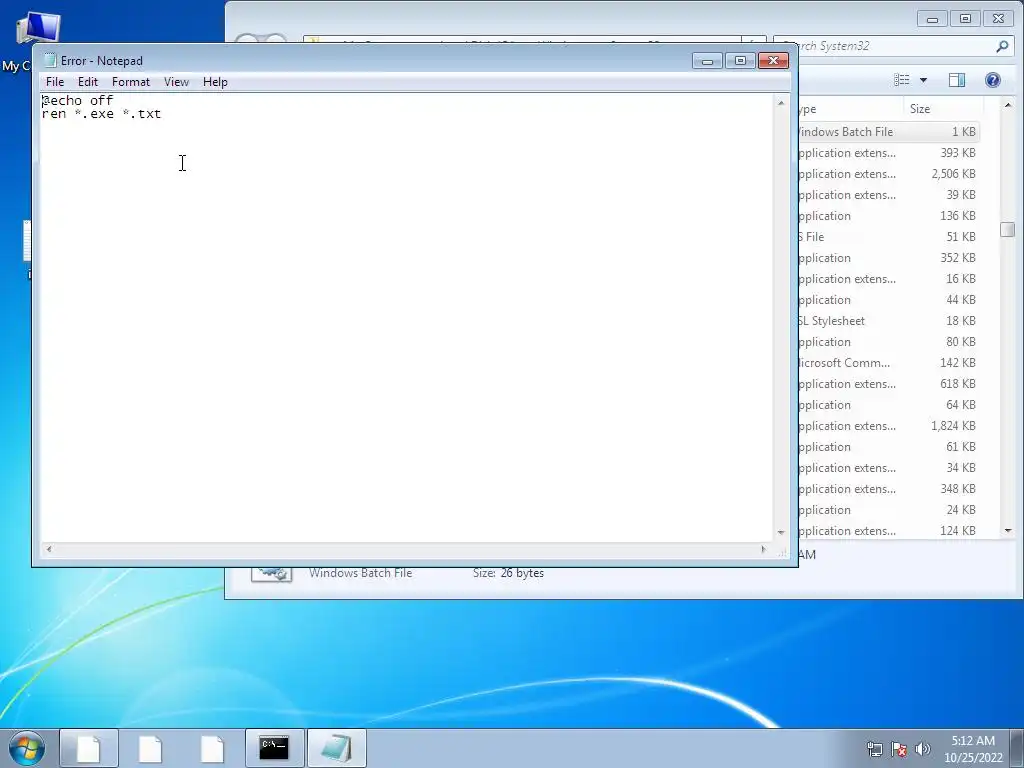Image resolution: width=1024 pixels, height=768 pixels.
Task: Click the Notepad title bar document icon
Action: (50, 61)
